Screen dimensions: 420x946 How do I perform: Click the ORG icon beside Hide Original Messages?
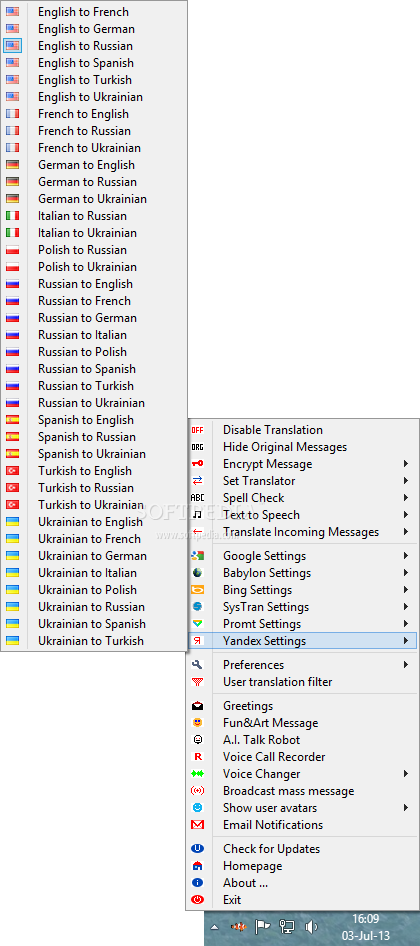tap(197, 447)
